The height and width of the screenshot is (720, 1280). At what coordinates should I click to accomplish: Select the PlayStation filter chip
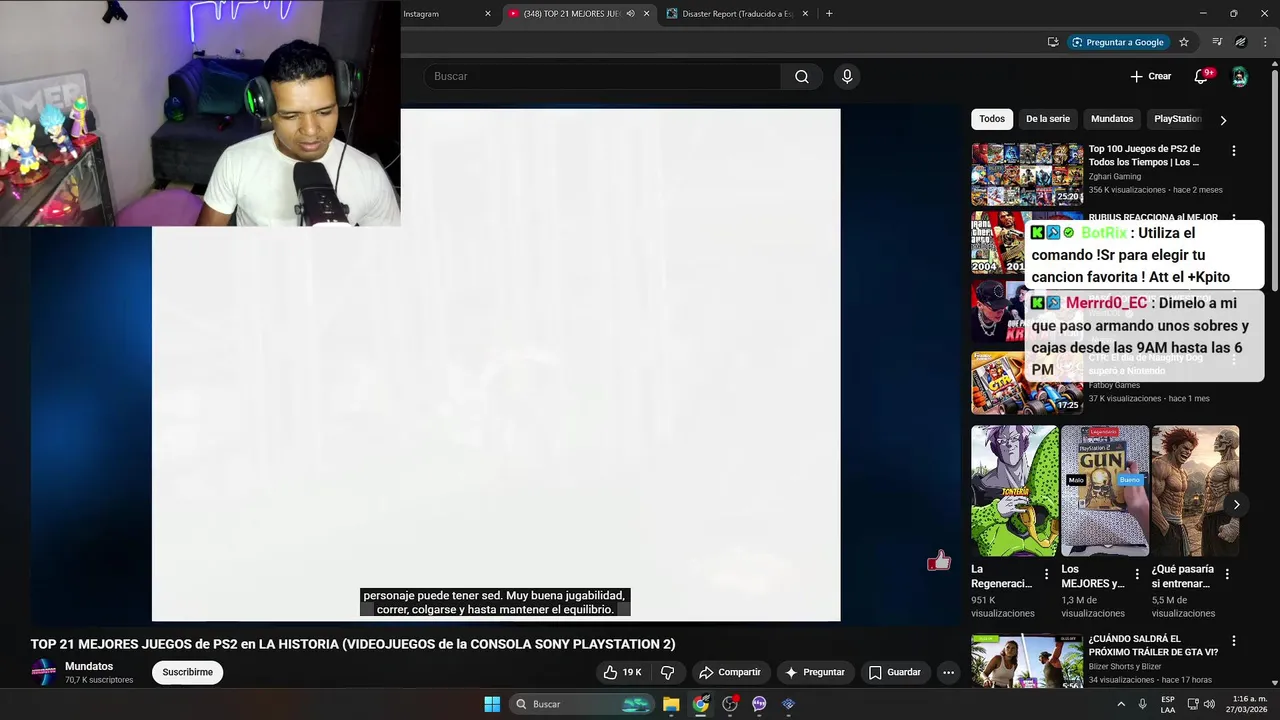click(1177, 119)
